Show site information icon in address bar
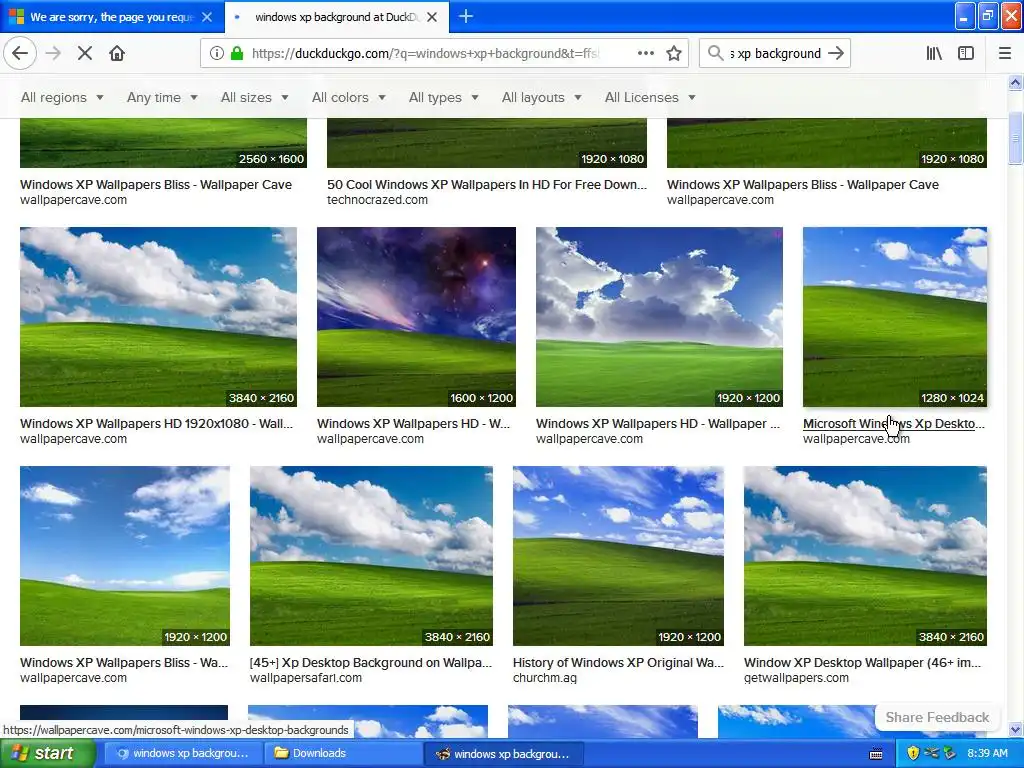 tap(216, 53)
